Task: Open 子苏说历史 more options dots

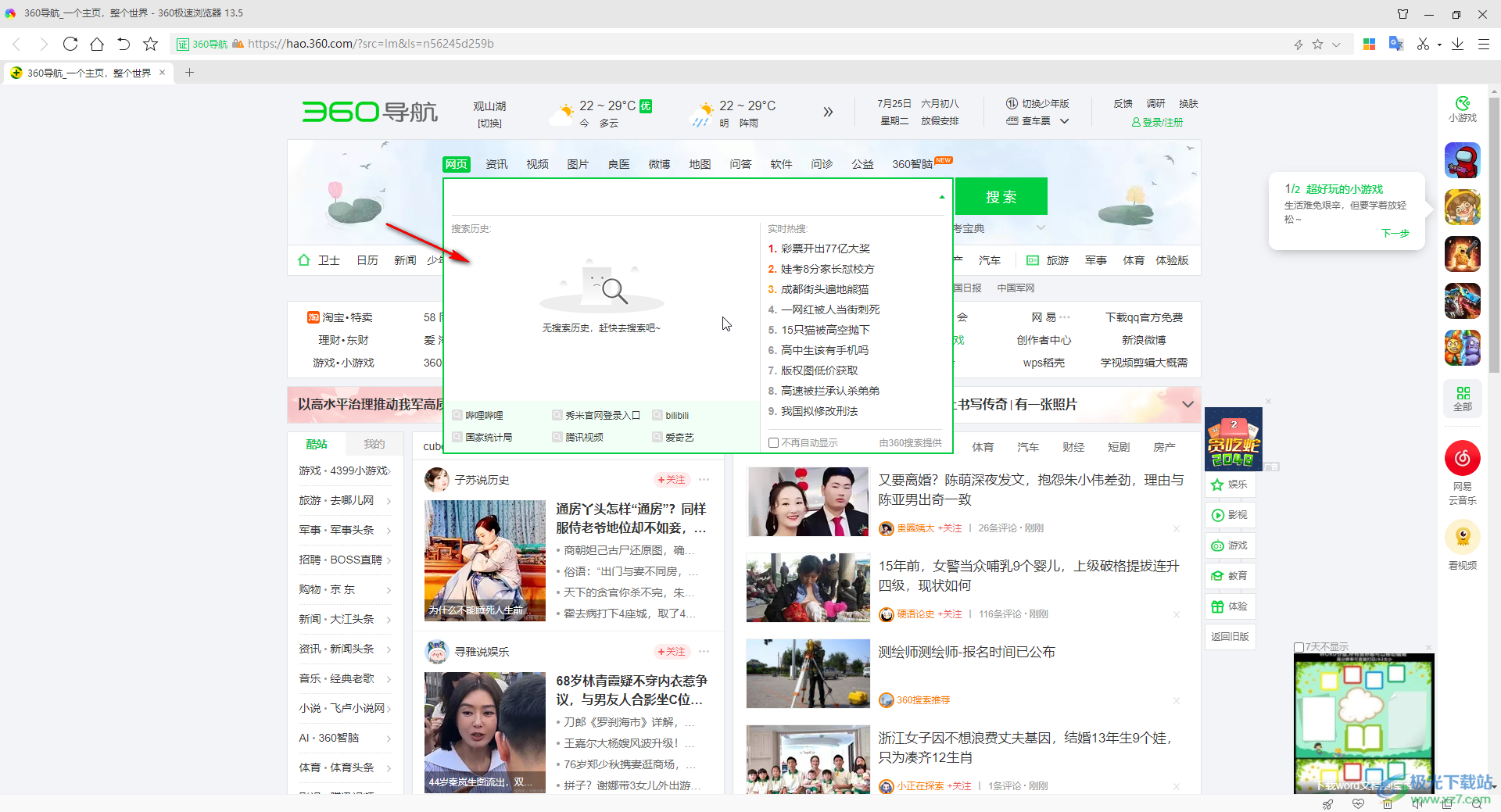Action: [x=704, y=479]
